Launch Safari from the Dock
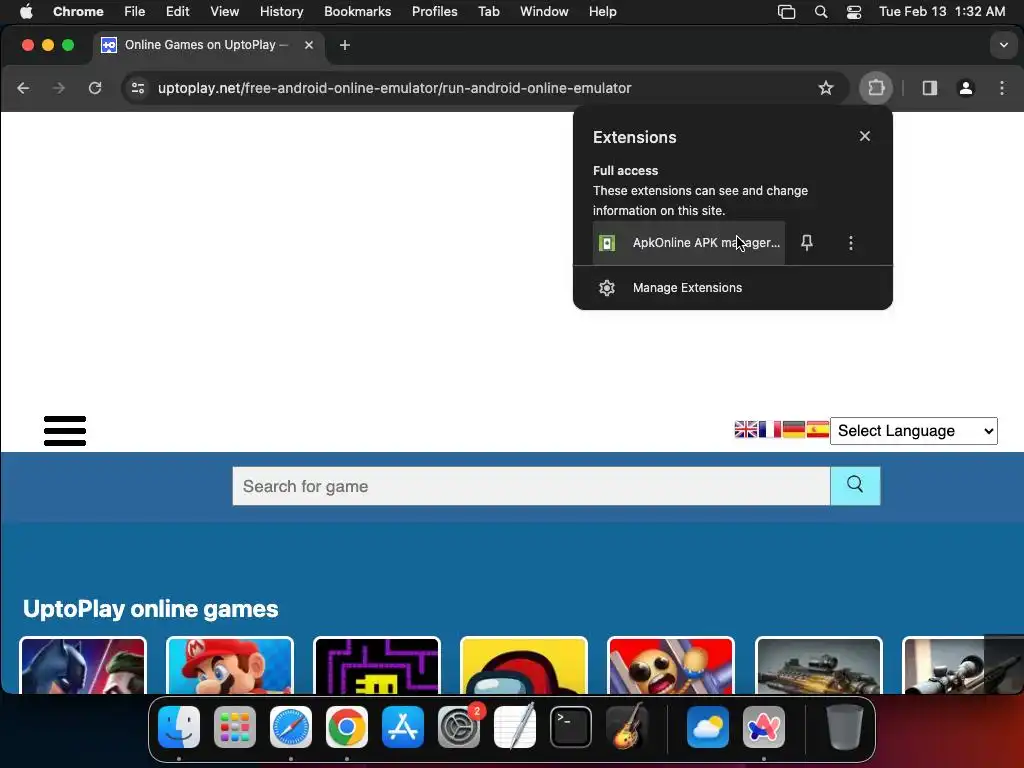Screen dimensions: 1024x768 [x=291, y=727]
